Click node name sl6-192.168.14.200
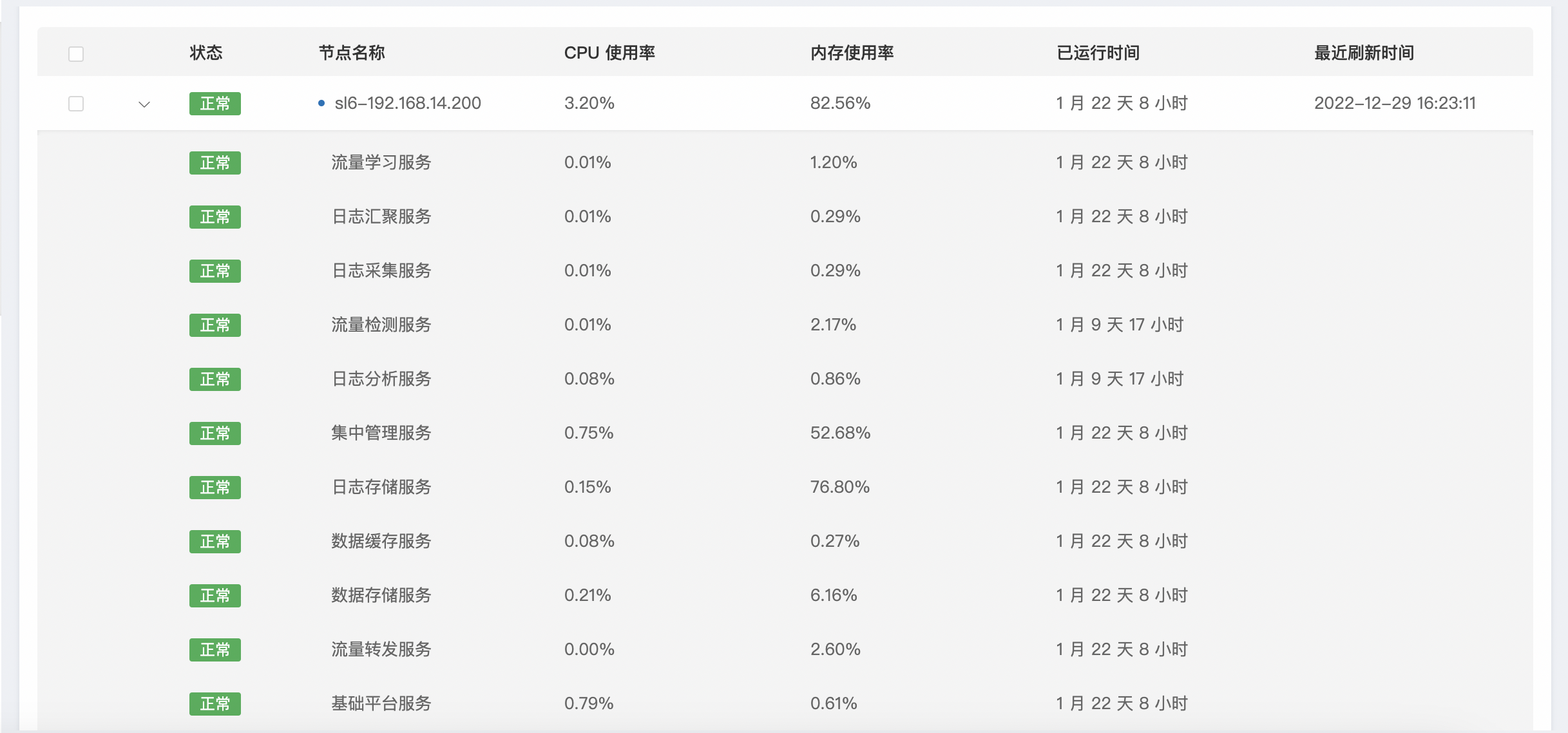Viewport: 1568px width, 733px height. pyautogui.click(x=407, y=104)
